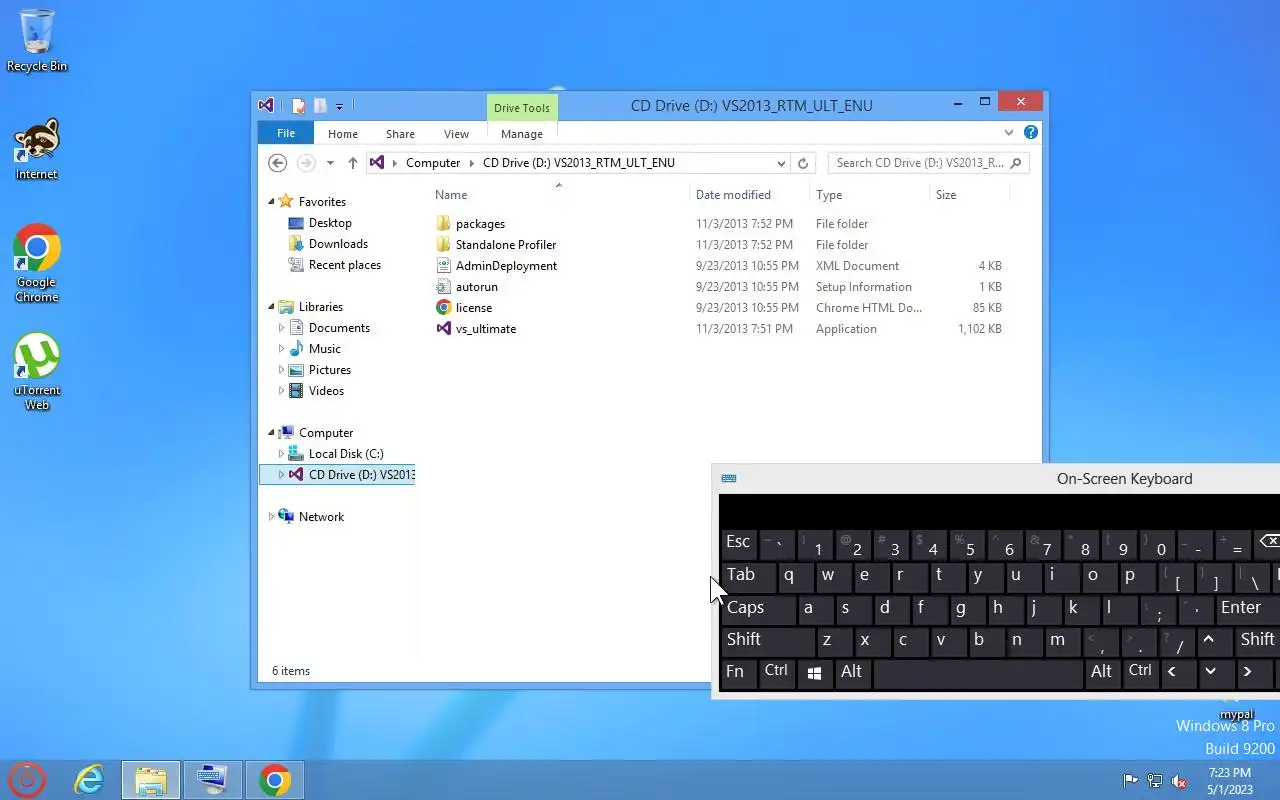The width and height of the screenshot is (1280, 800).
Task: Select Downloads under Favorites
Action: [x=338, y=244]
